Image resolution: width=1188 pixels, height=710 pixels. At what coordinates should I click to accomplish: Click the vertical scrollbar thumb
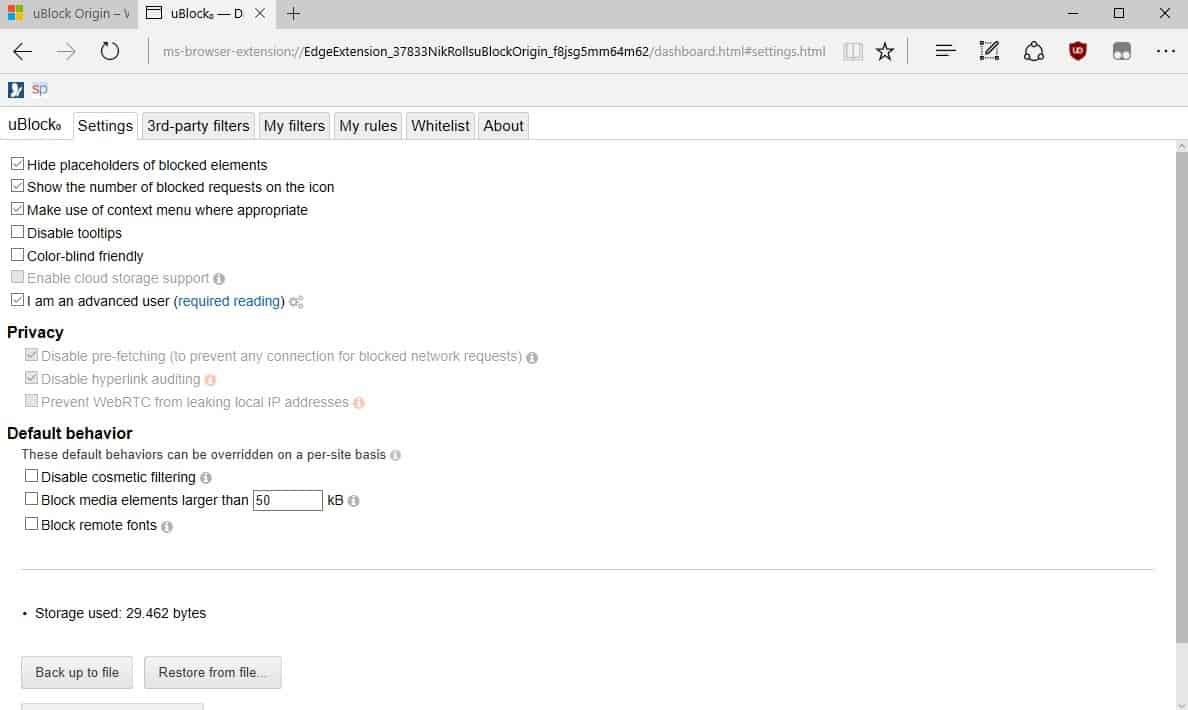1181,398
